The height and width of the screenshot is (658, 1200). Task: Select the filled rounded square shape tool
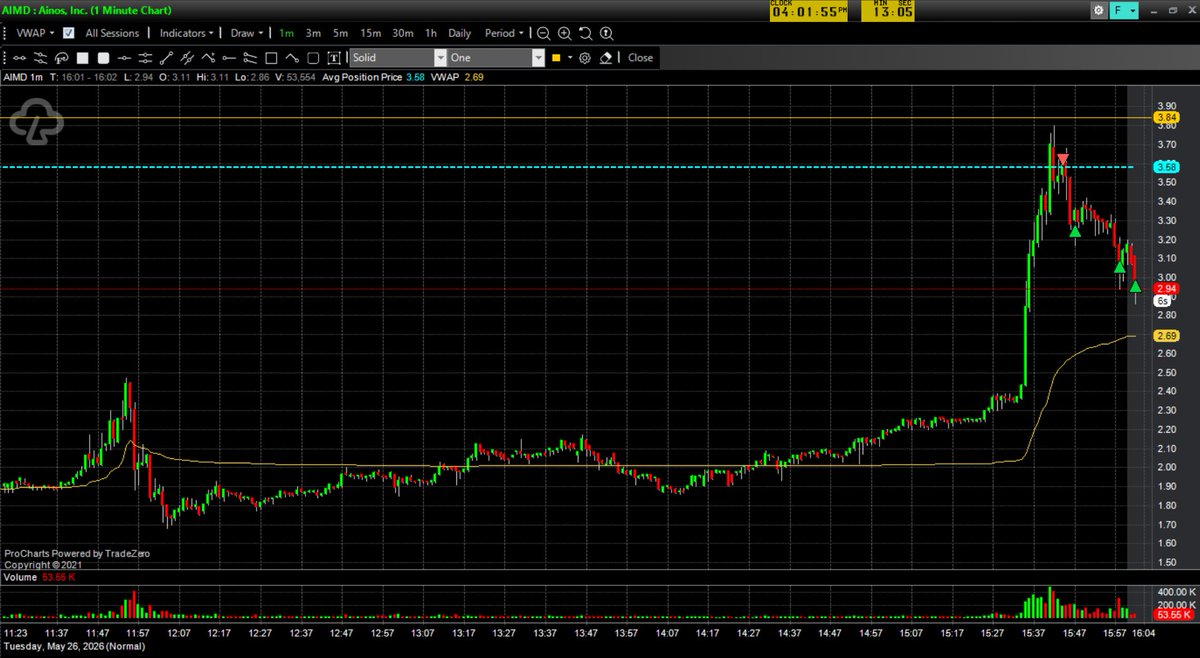point(103,58)
